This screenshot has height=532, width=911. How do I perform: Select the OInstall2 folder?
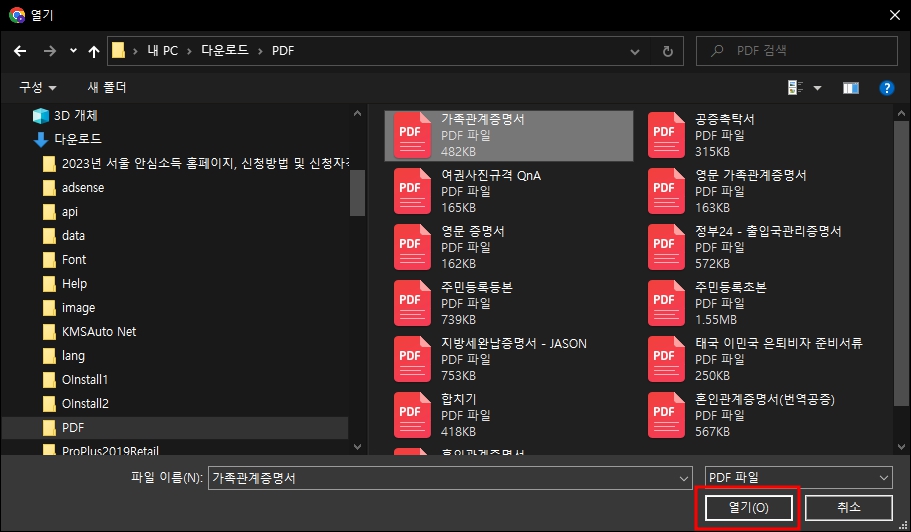(85, 403)
